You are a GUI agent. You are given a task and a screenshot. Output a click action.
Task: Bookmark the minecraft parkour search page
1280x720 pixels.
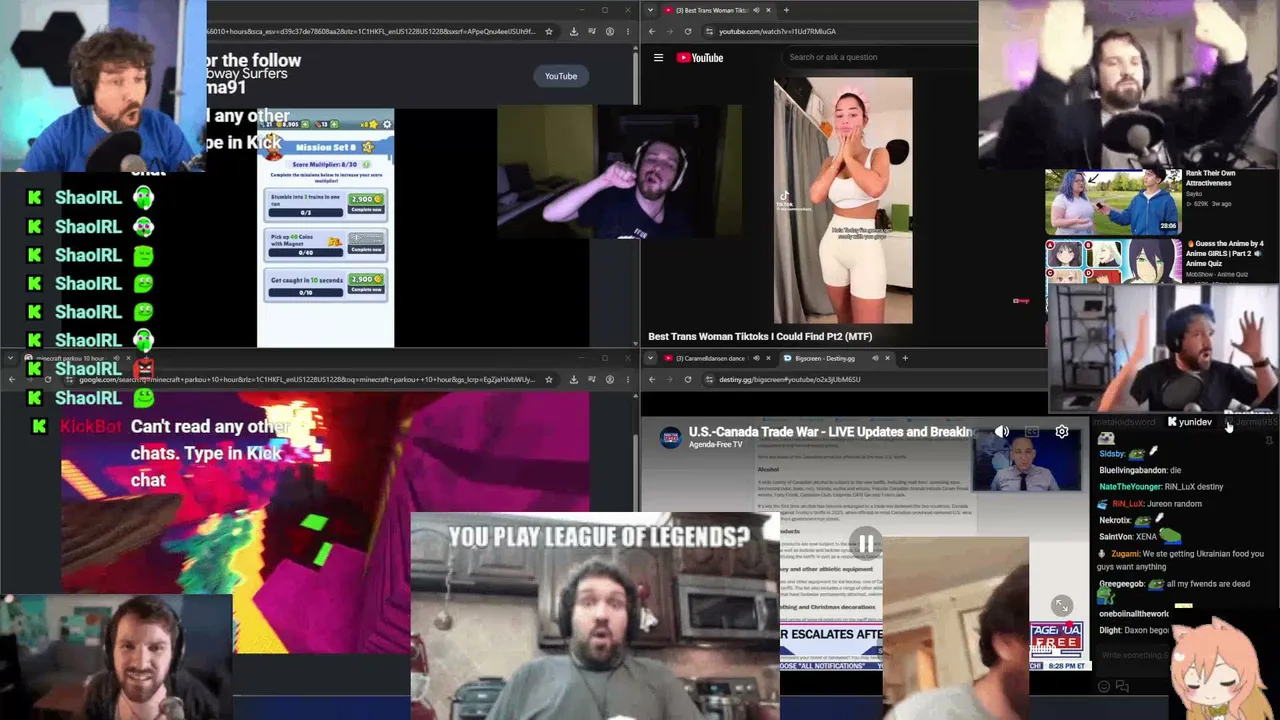pos(548,380)
